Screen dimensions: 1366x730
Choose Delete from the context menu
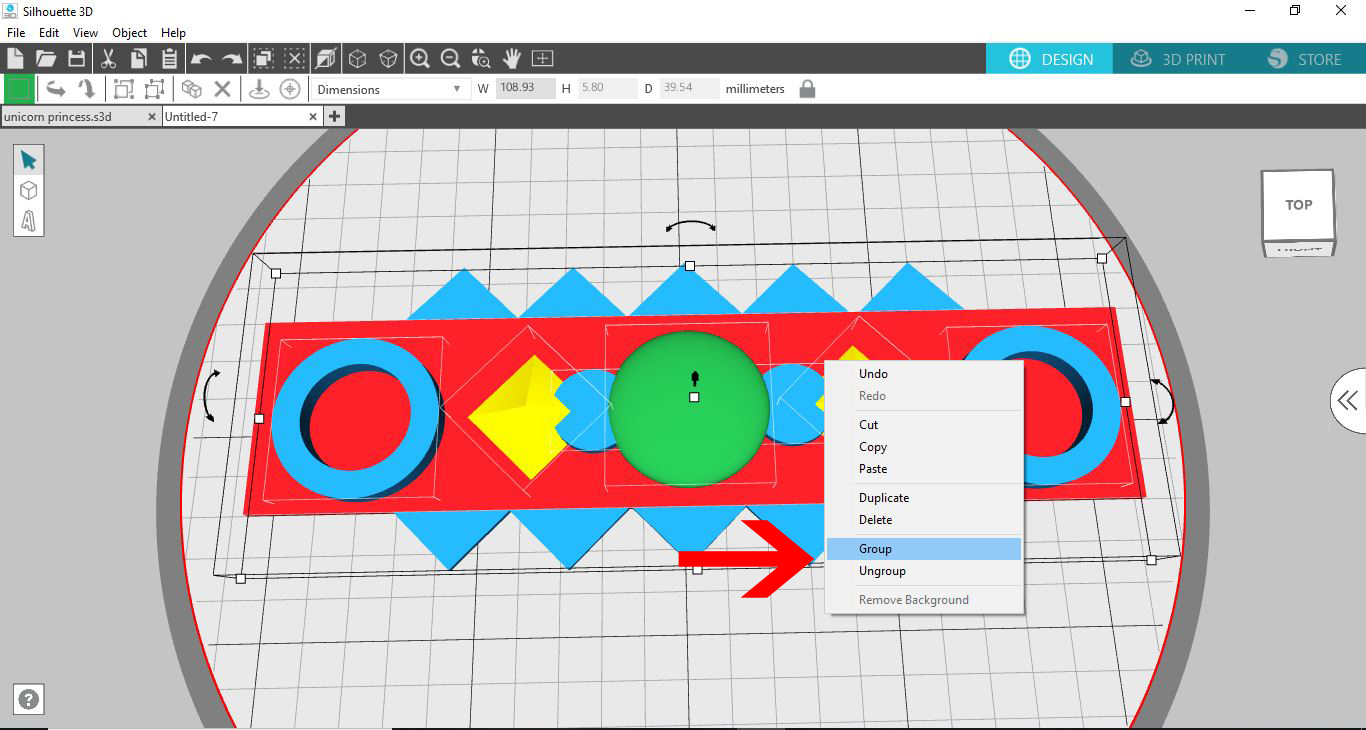tap(924, 520)
